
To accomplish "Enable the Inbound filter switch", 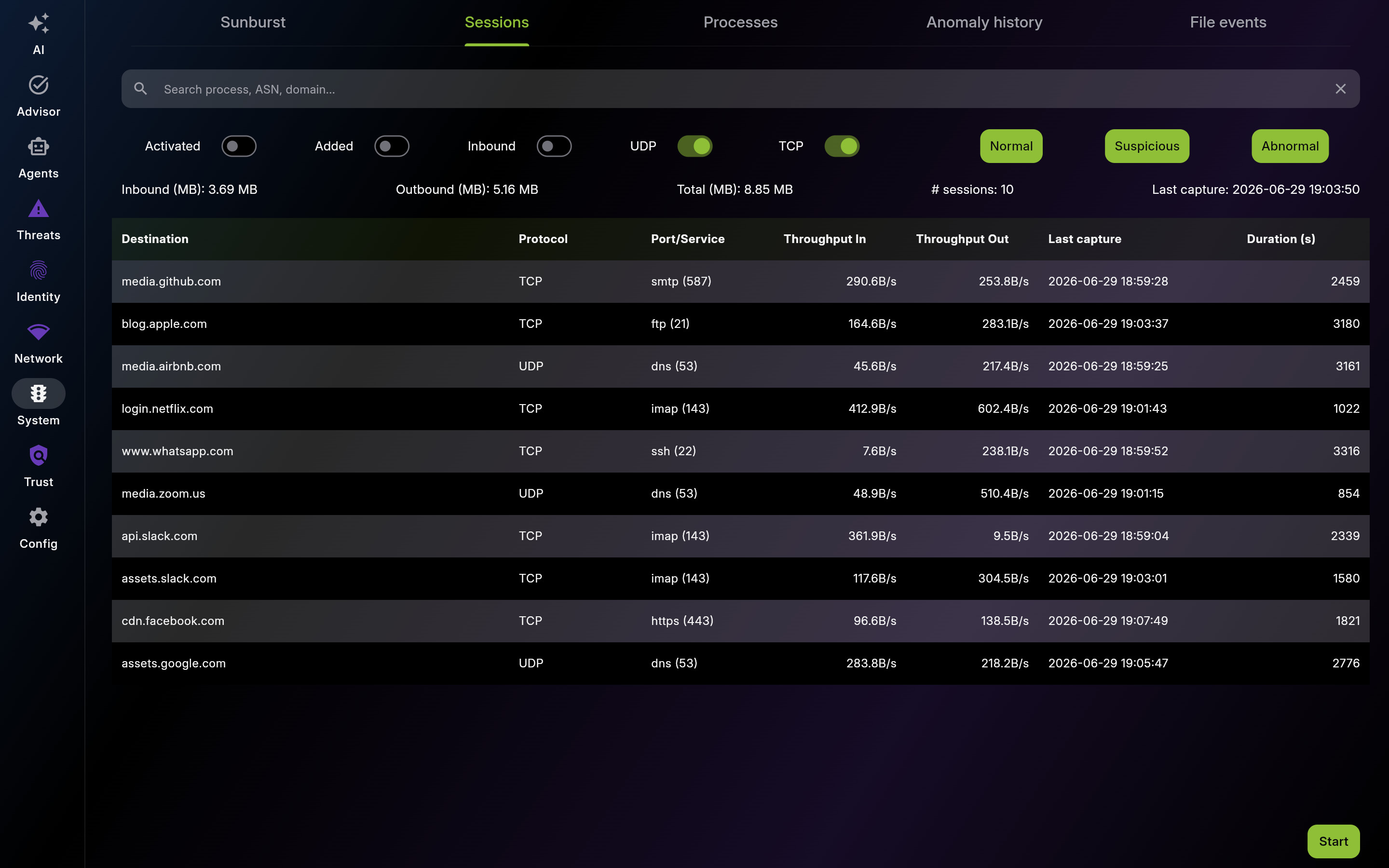I will coord(554,147).
